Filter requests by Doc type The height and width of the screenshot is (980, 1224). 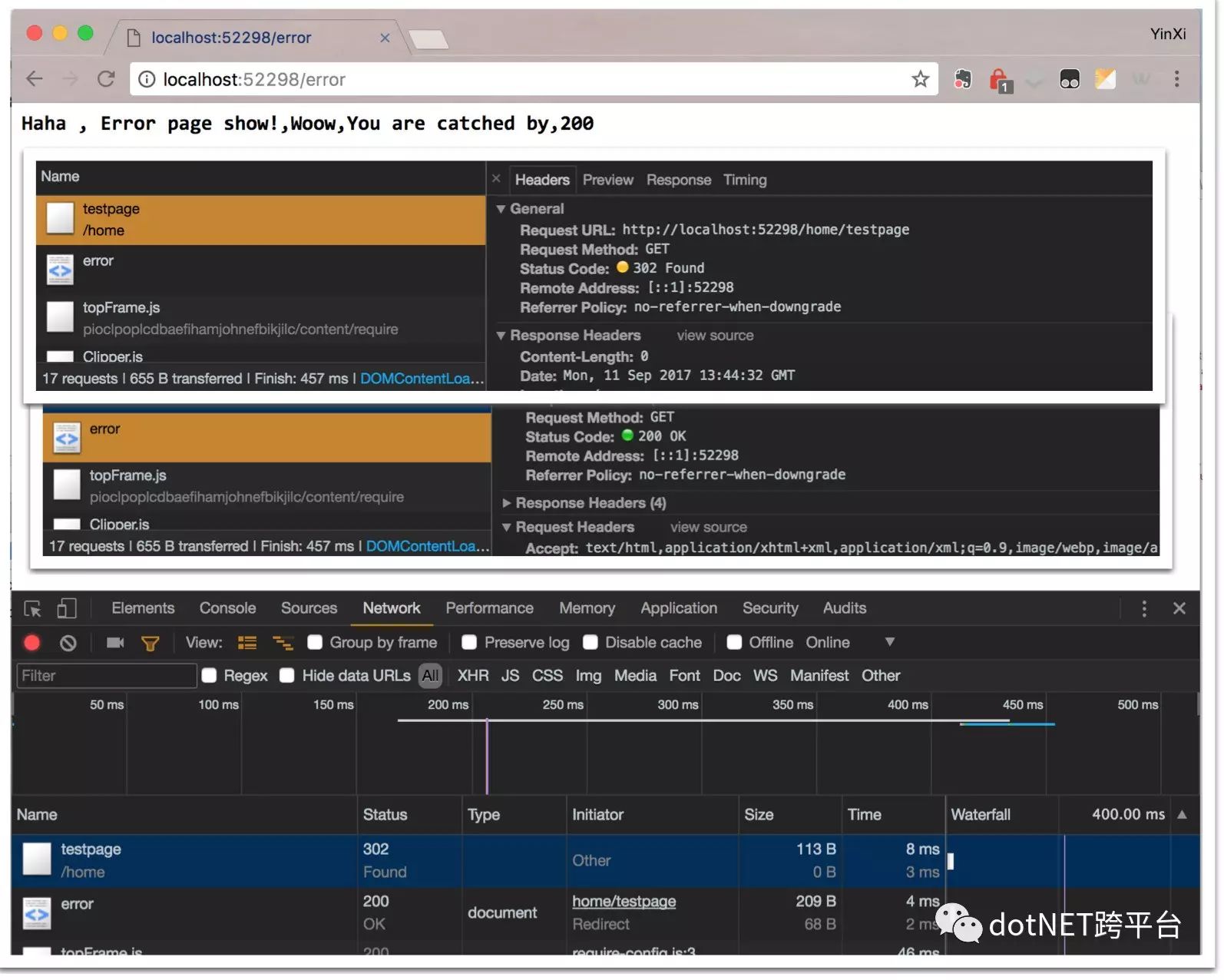pyautogui.click(x=726, y=676)
